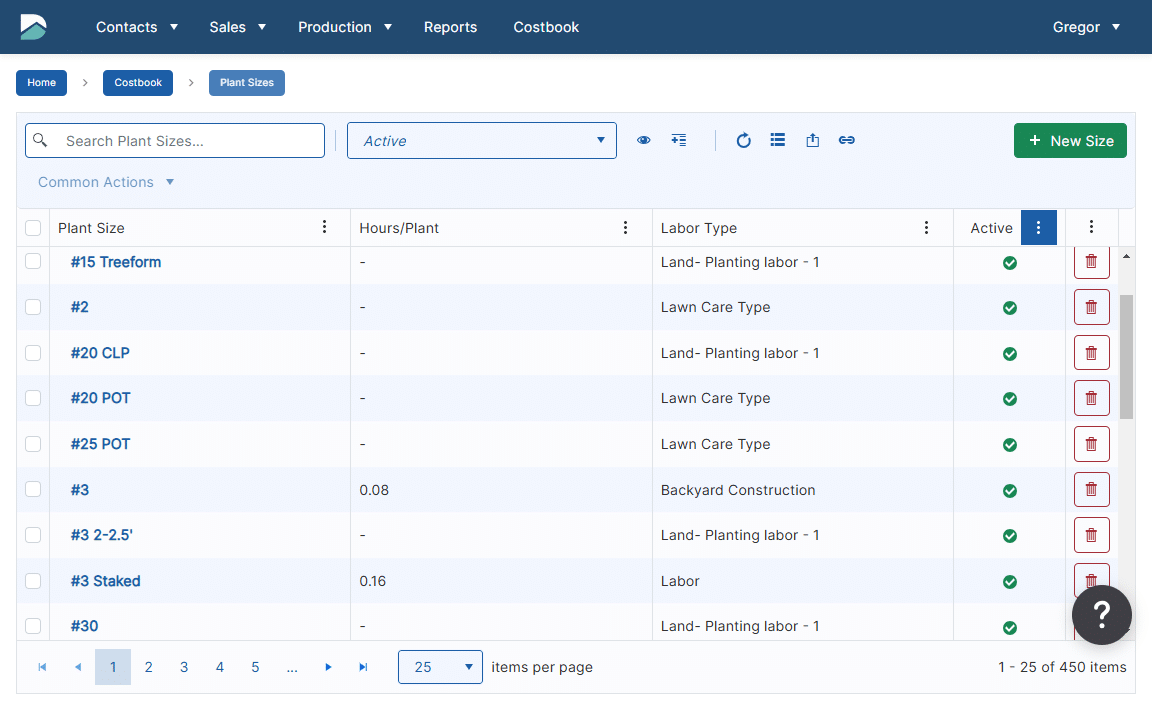
Task: Go to the Reports menu item
Action: point(450,27)
